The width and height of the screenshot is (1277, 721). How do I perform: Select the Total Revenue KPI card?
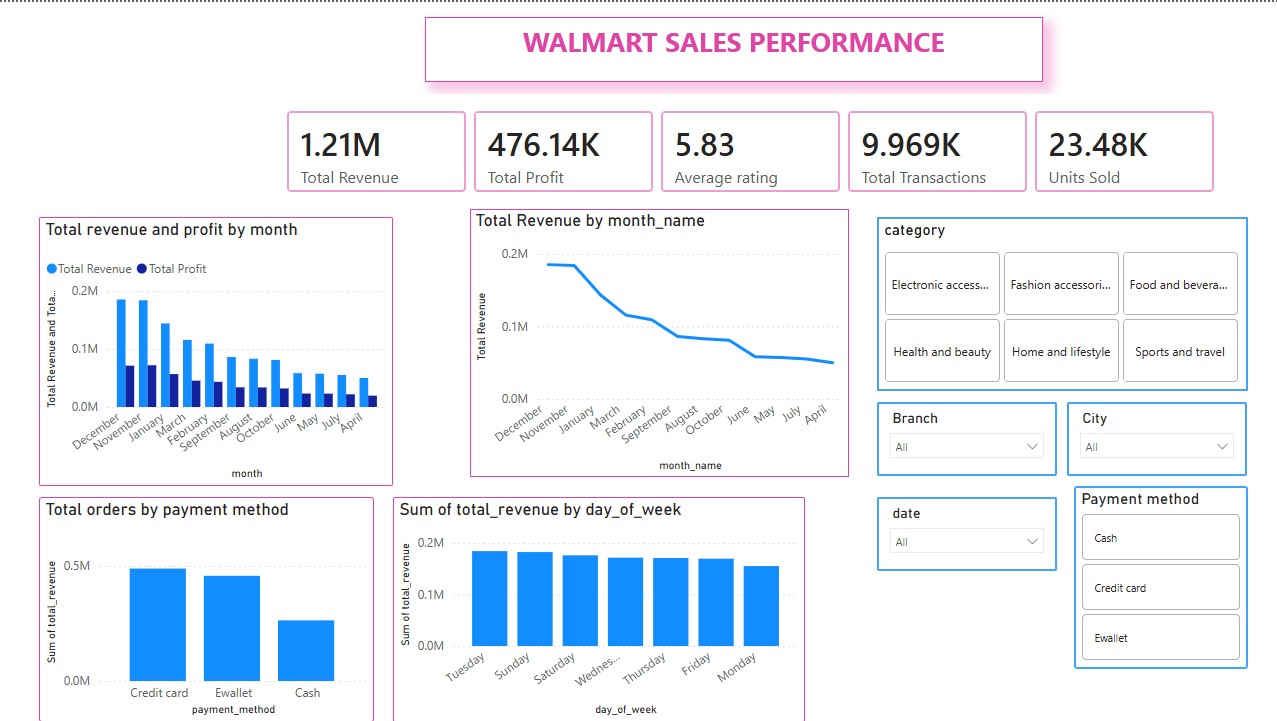pyautogui.click(x=376, y=151)
